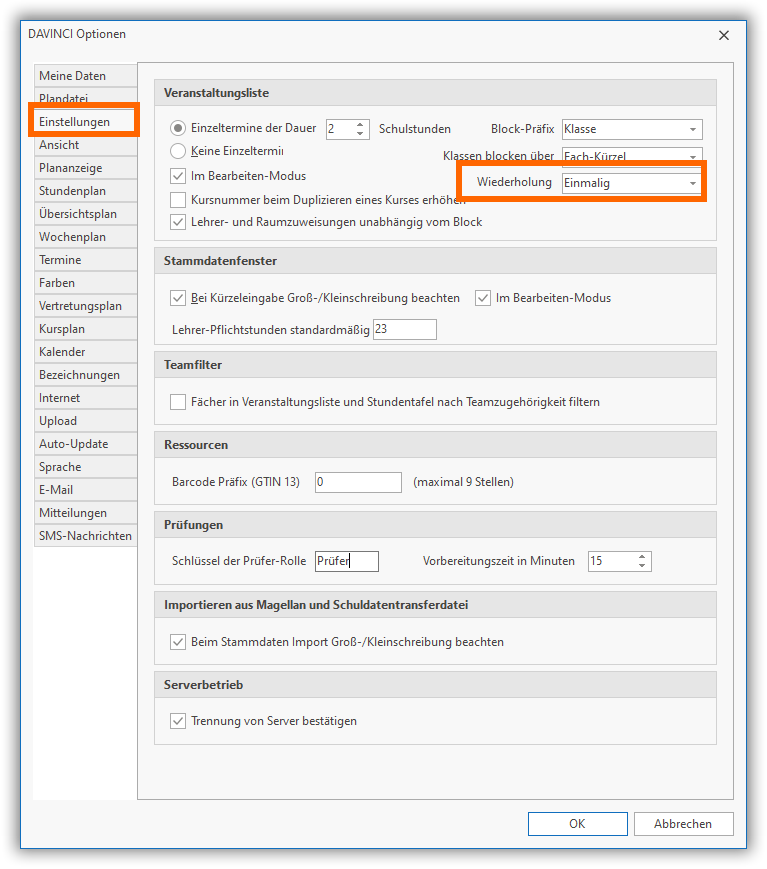Viewport: 767px width, 869px height.
Task: Enable 'Kursnummer beim Duplizieren' checkbox
Action: (178, 199)
